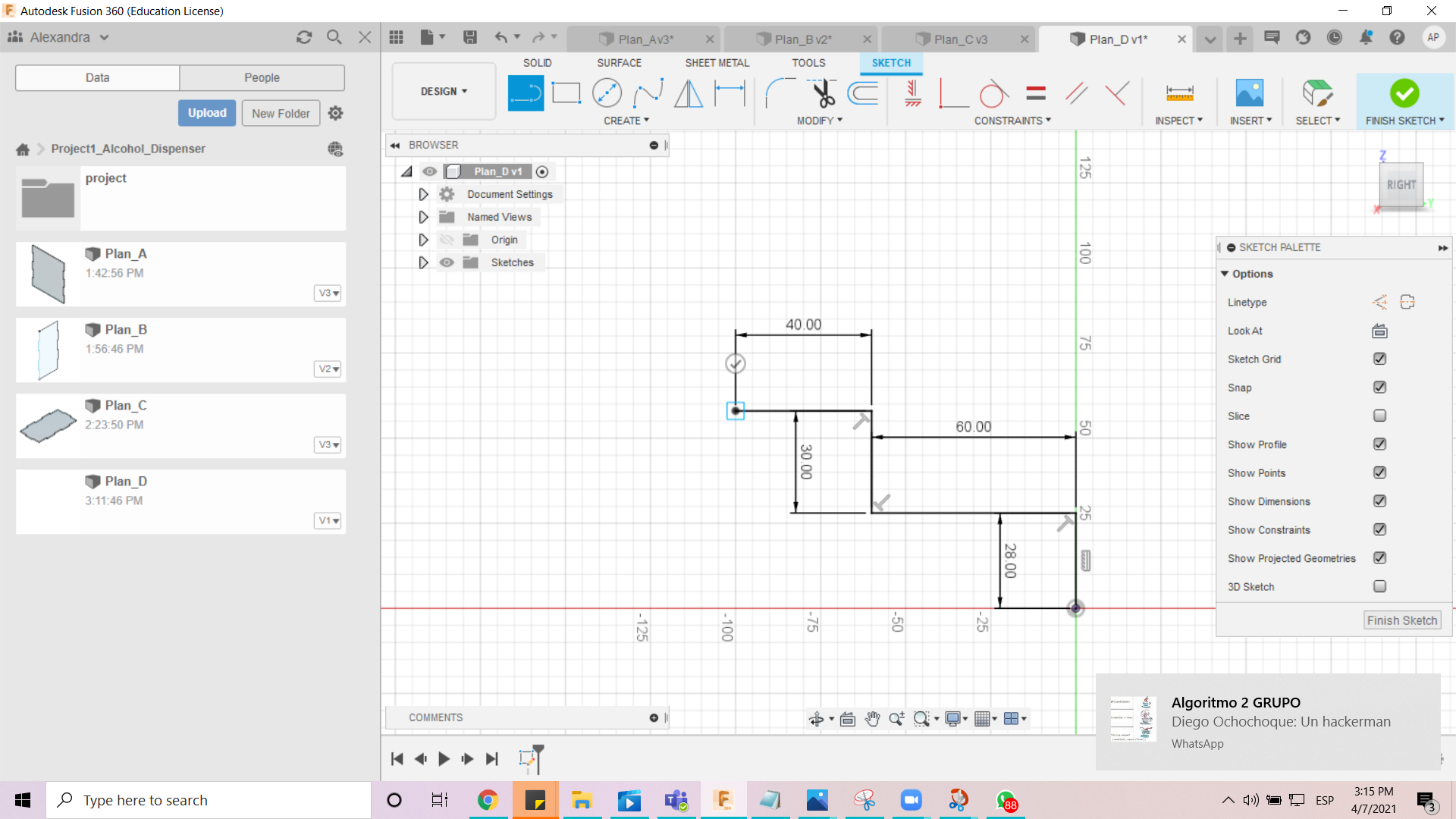Viewport: 1456px width, 819px height.
Task: Search in the data panel
Action: 334,37
